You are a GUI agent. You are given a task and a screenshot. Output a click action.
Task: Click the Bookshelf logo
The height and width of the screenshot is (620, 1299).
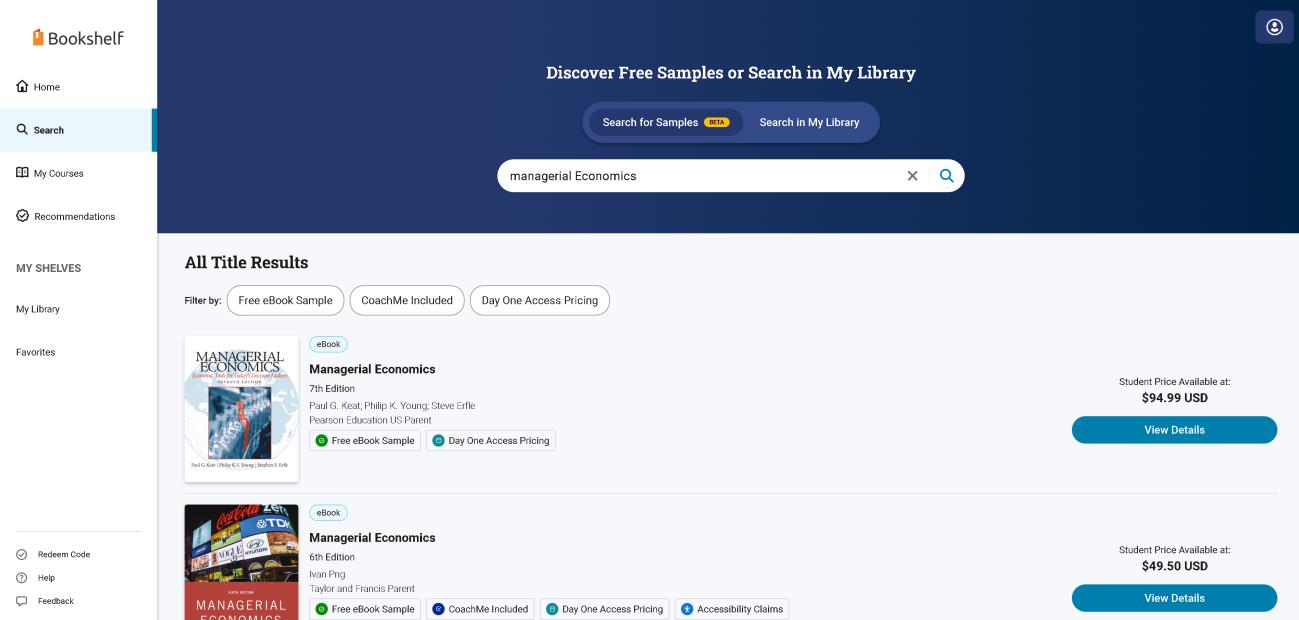pos(78,38)
